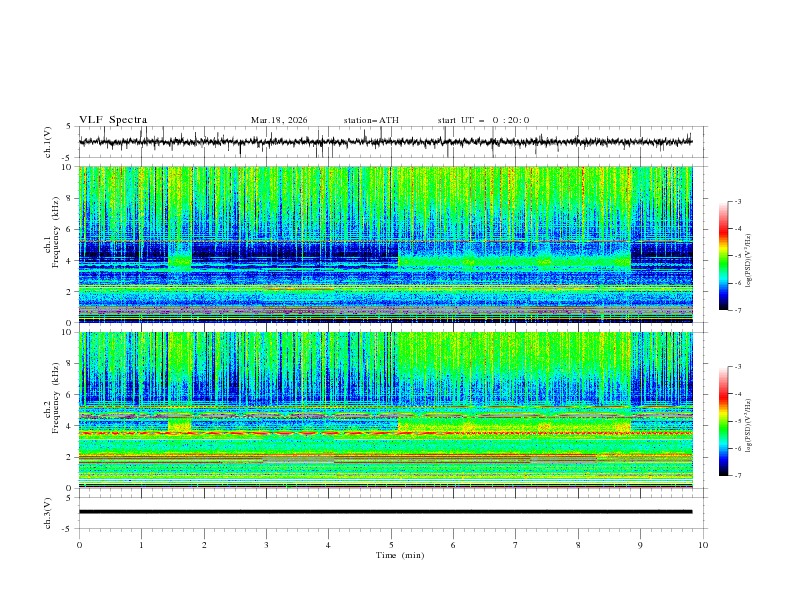This screenshot has width=792, height=612.
Task: Click the ch.3 flat voltage trace
Action: (x=385, y=512)
